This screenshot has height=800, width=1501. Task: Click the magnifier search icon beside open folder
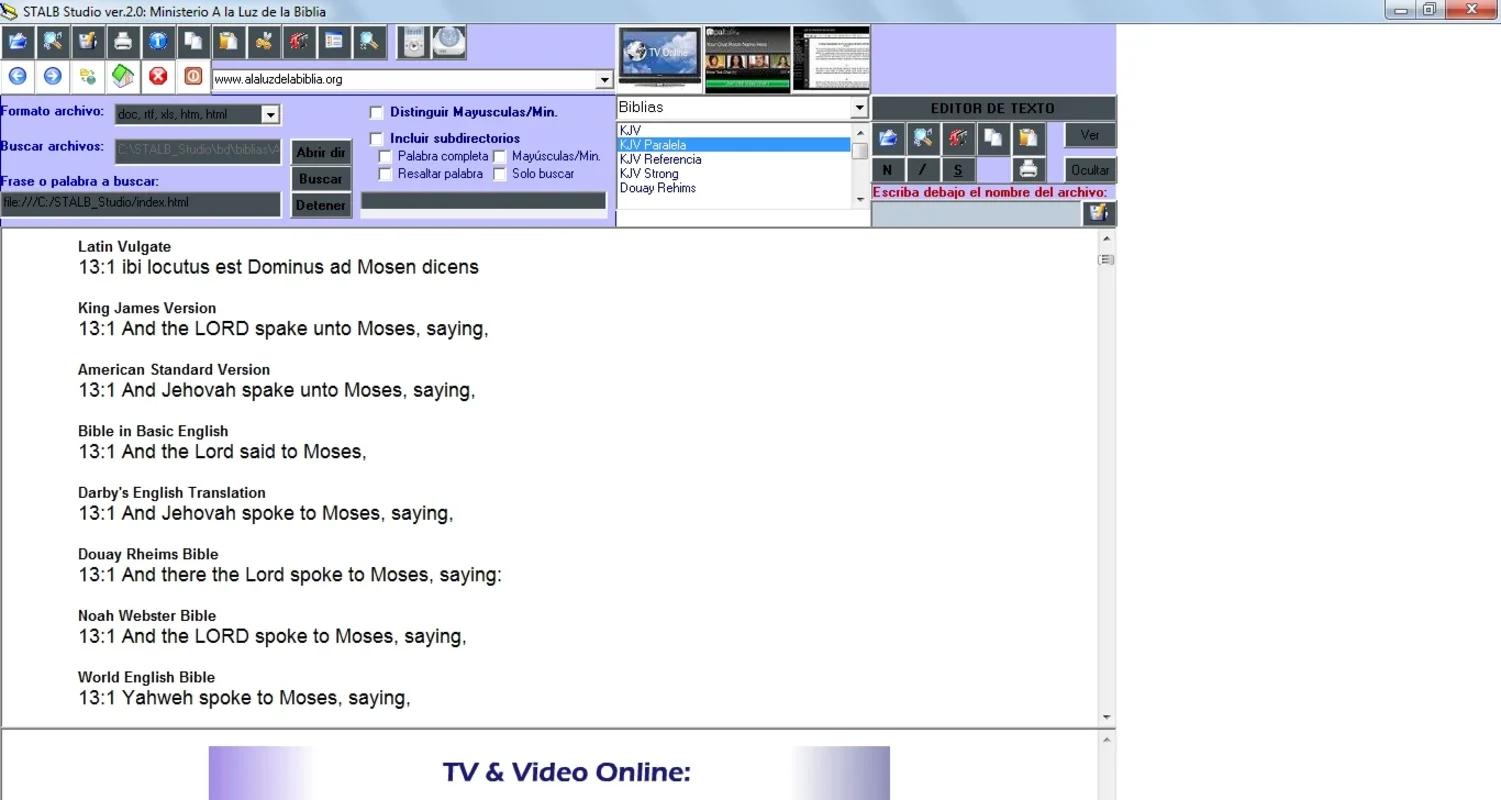(x=52, y=42)
